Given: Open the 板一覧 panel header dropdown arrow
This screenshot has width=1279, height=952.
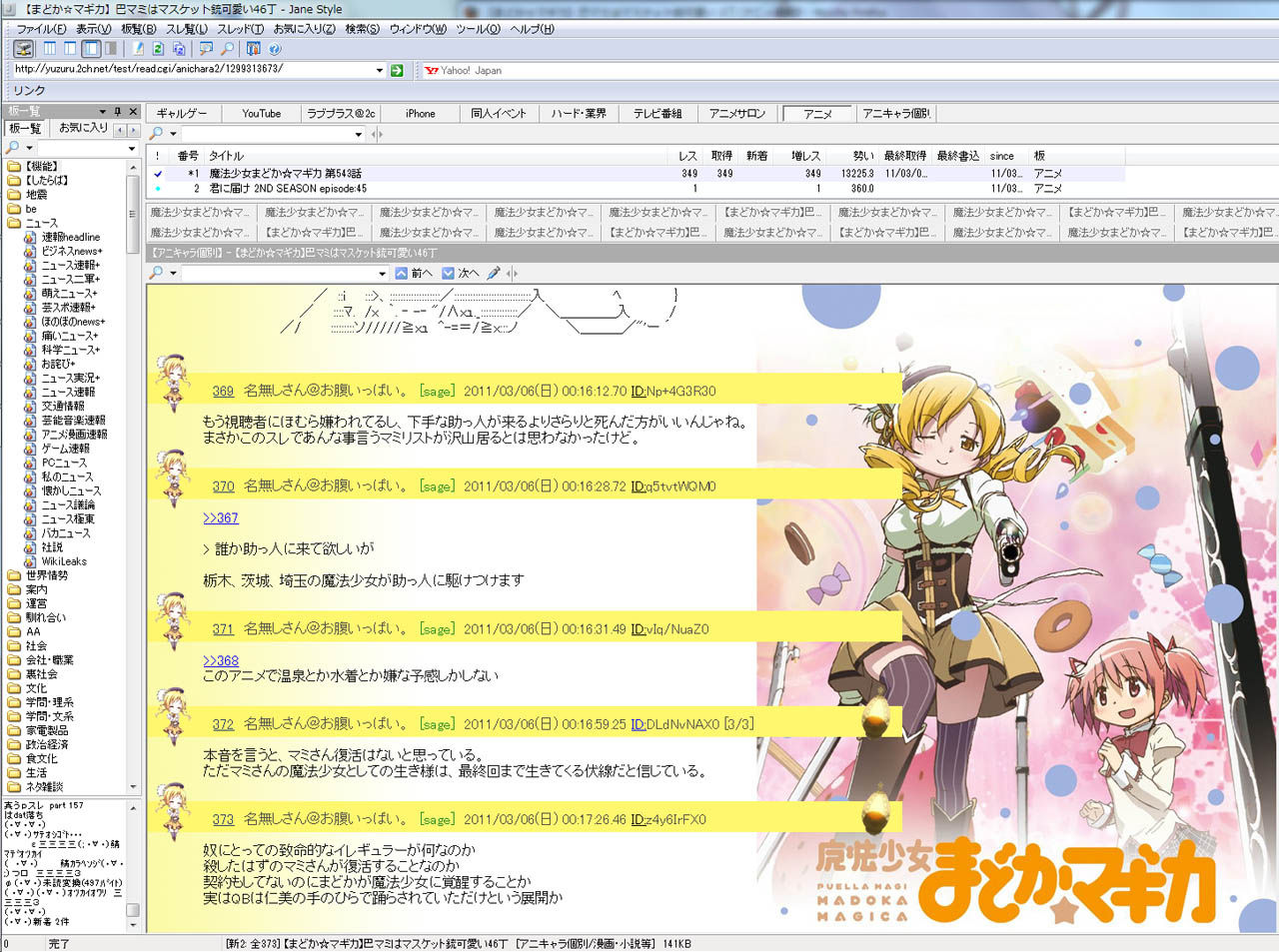Looking at the screenshot, I should click(x=102, y=111).
